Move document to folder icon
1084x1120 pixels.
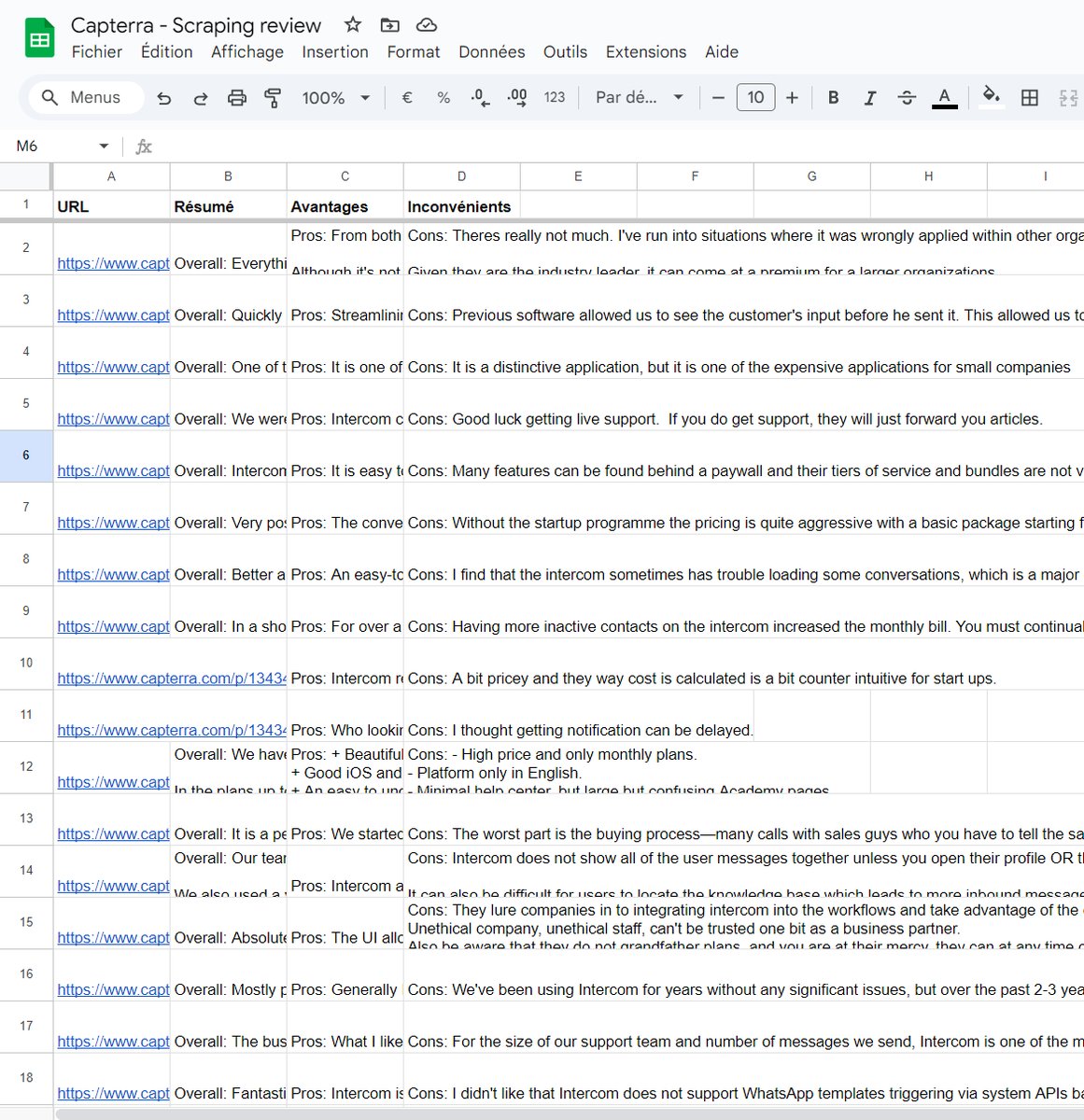point(389,25)
